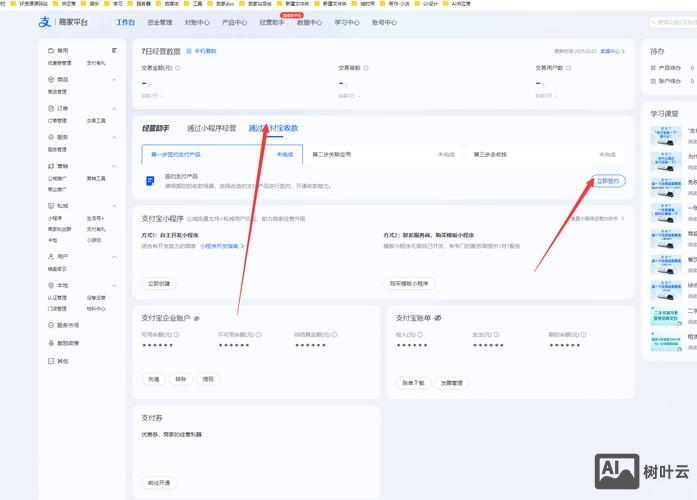Click the 服务 section icon
The height and width of the screenshot is (500, 697).
[51, 137]
